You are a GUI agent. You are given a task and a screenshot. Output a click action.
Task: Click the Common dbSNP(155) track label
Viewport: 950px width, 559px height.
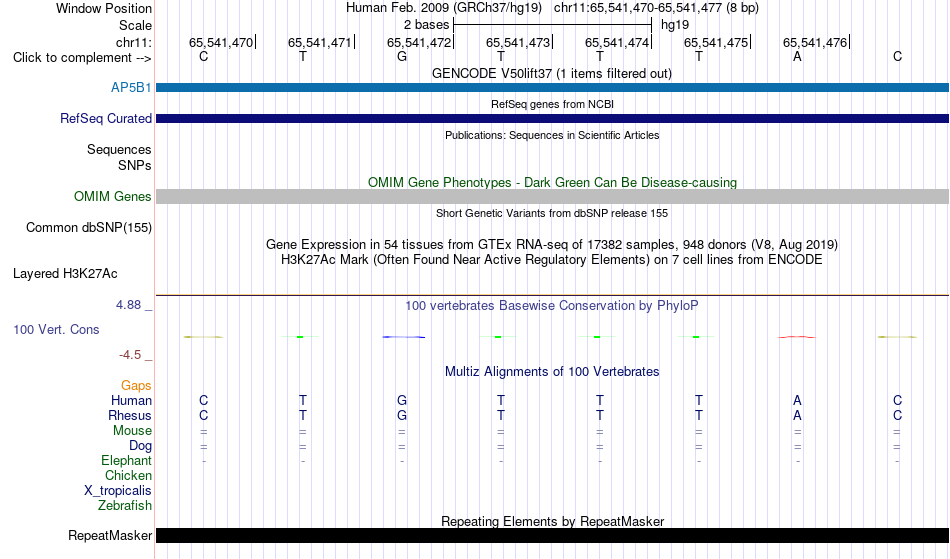[89, 227]
